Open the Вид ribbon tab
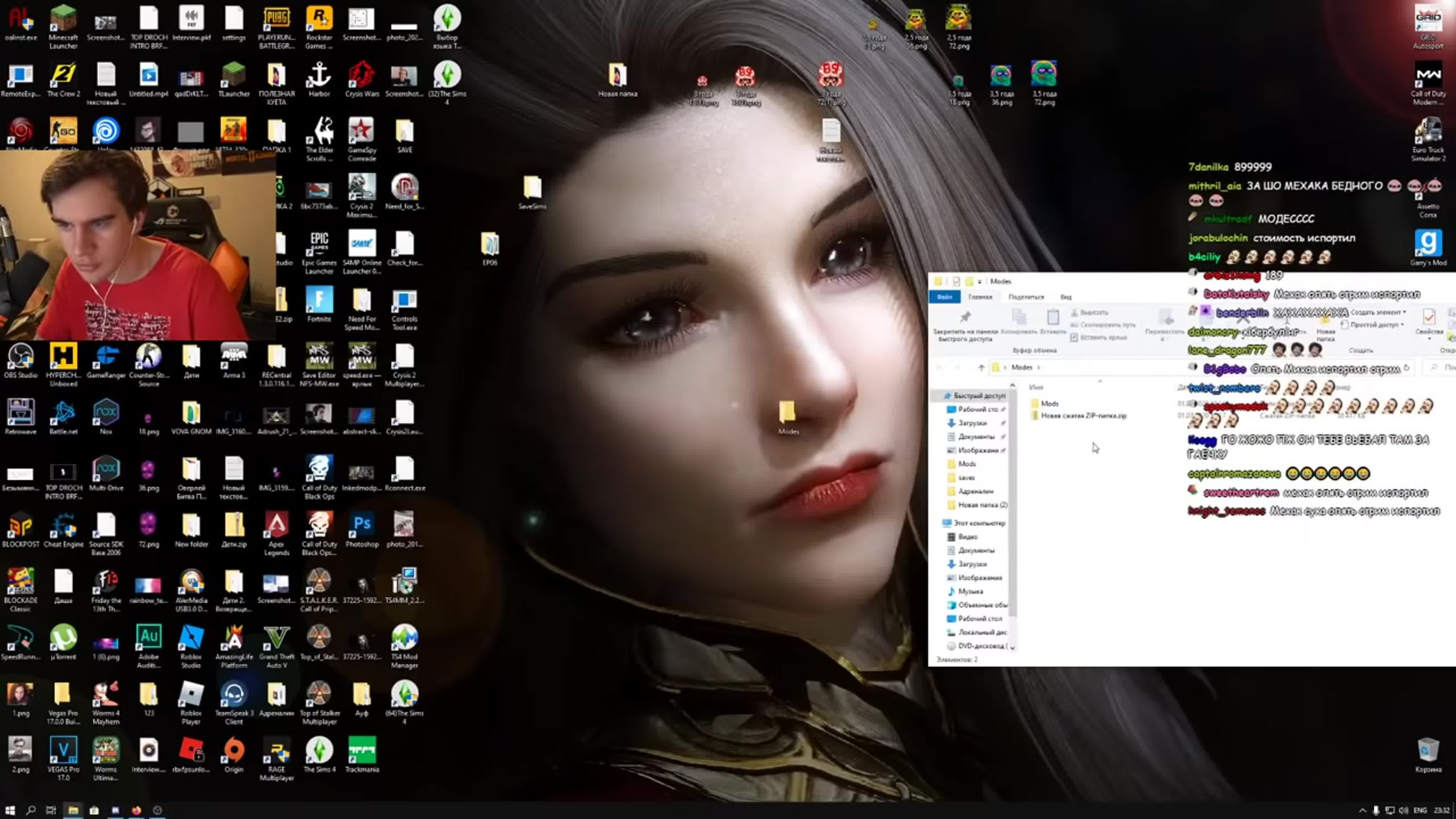1456x819 pixels. [x=1065, y=297]
